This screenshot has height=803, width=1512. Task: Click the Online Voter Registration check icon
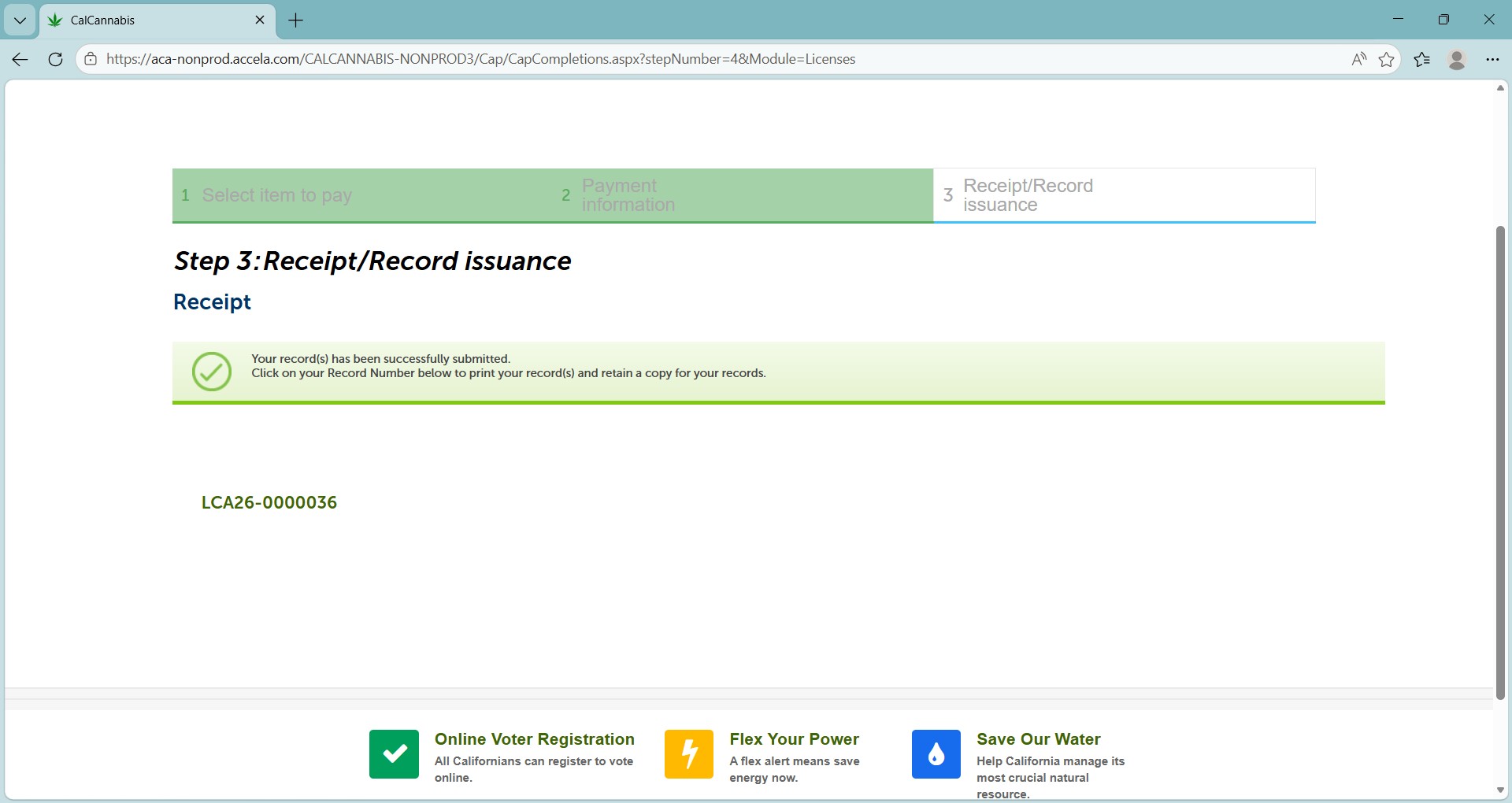click(x=394, y=754)
